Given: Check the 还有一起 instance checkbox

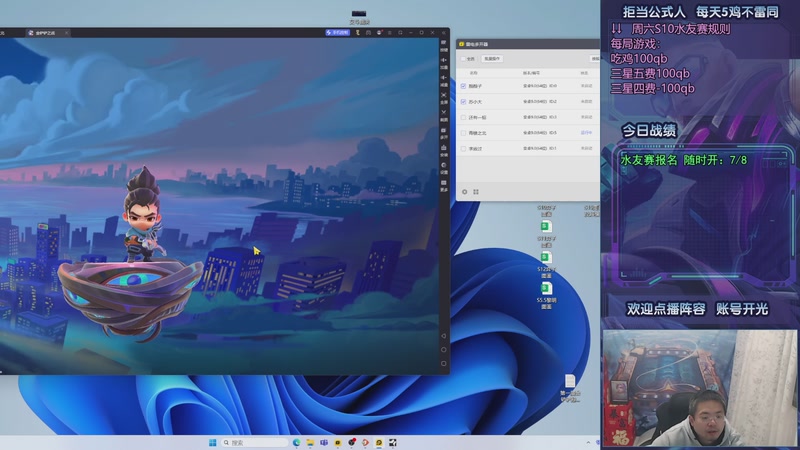Looking at the screenshot, I should pos(463,117).
